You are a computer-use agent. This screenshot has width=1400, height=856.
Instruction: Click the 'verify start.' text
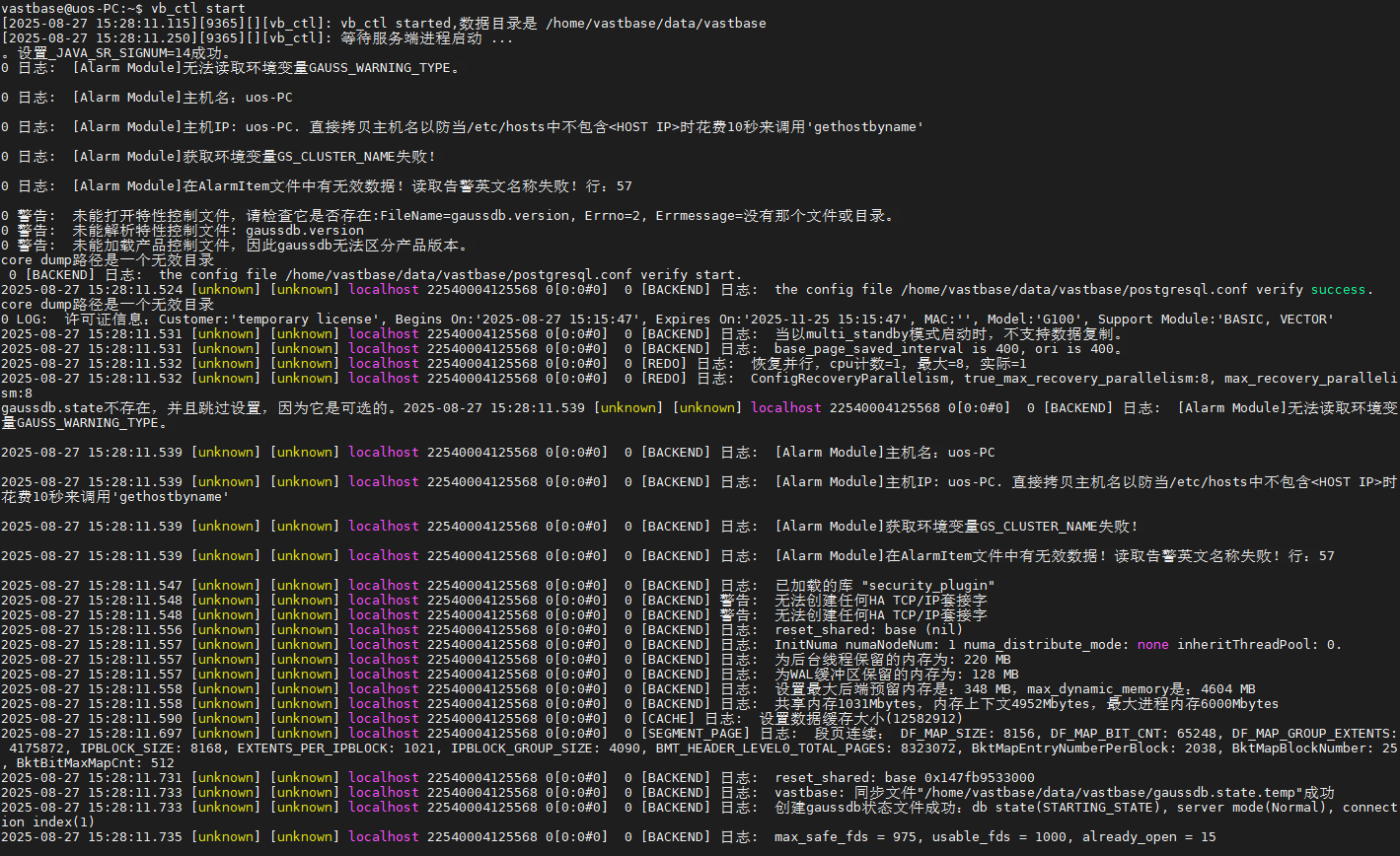pos(692,274)
